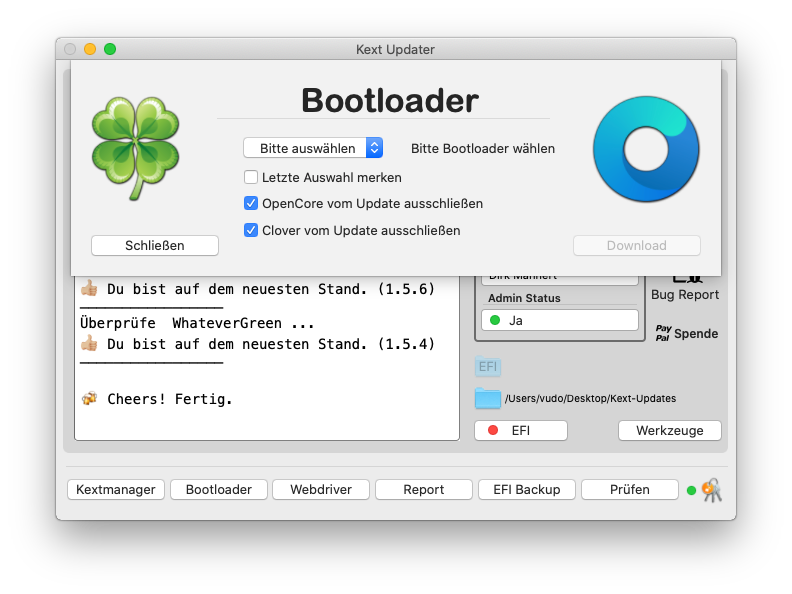
Task: Open Werkzeuge tools
Action: [x=670, y=430]
